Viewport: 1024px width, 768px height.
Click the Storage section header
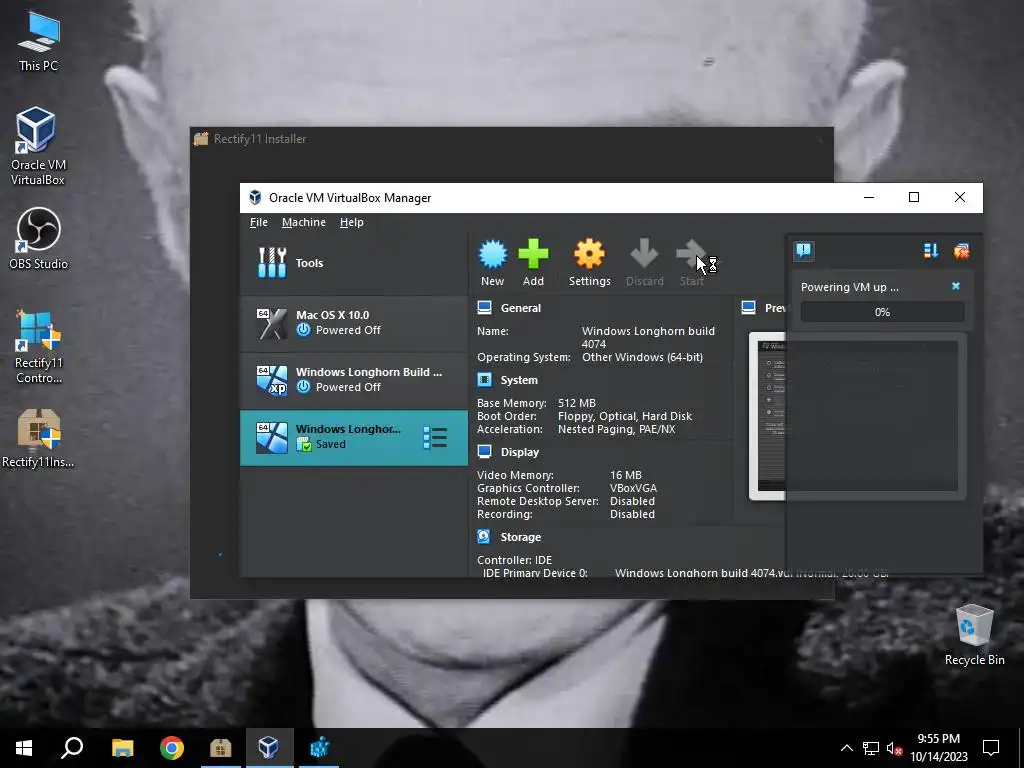click(x=520, y=537)
